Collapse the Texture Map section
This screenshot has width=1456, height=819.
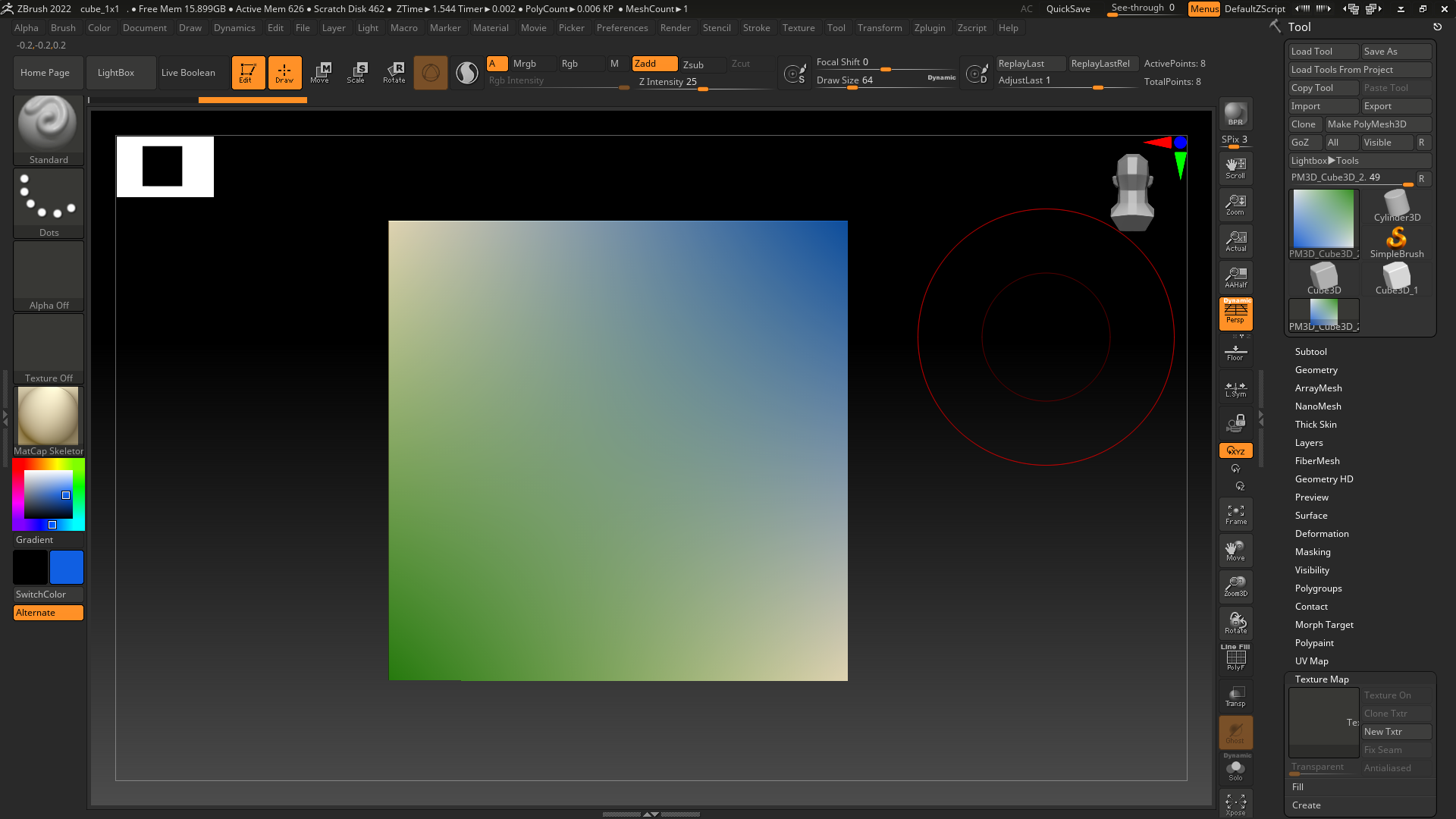(x=1321, y=679)
